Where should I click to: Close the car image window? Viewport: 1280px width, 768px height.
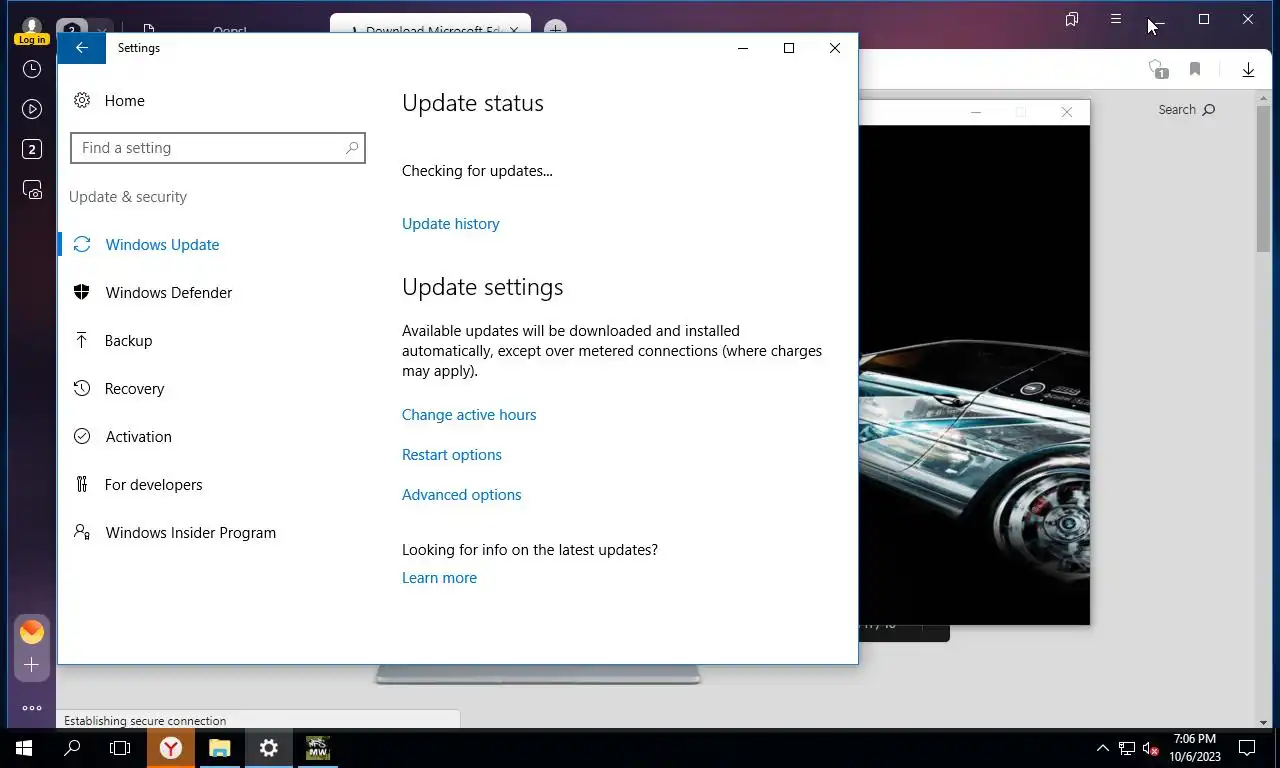[x=1067, y=112]
